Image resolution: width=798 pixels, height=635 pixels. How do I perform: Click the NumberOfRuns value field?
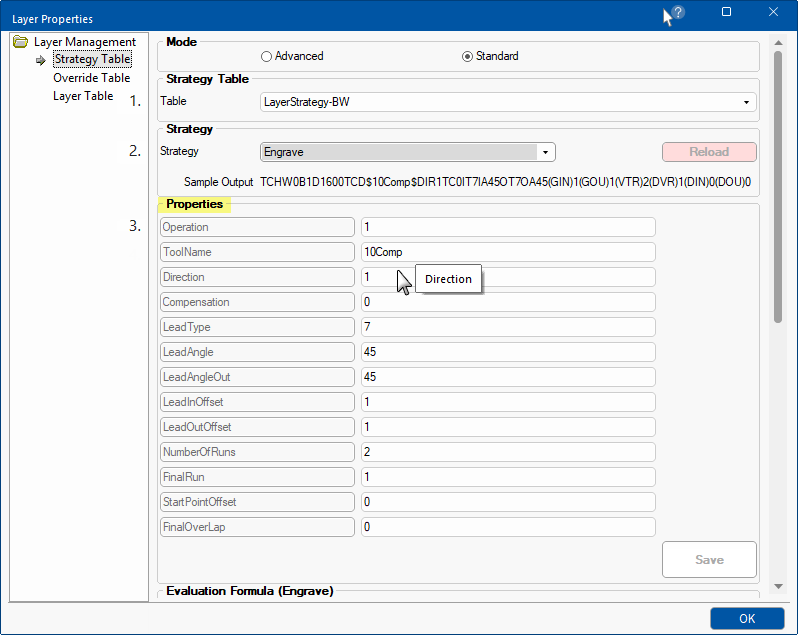point(508,452)
